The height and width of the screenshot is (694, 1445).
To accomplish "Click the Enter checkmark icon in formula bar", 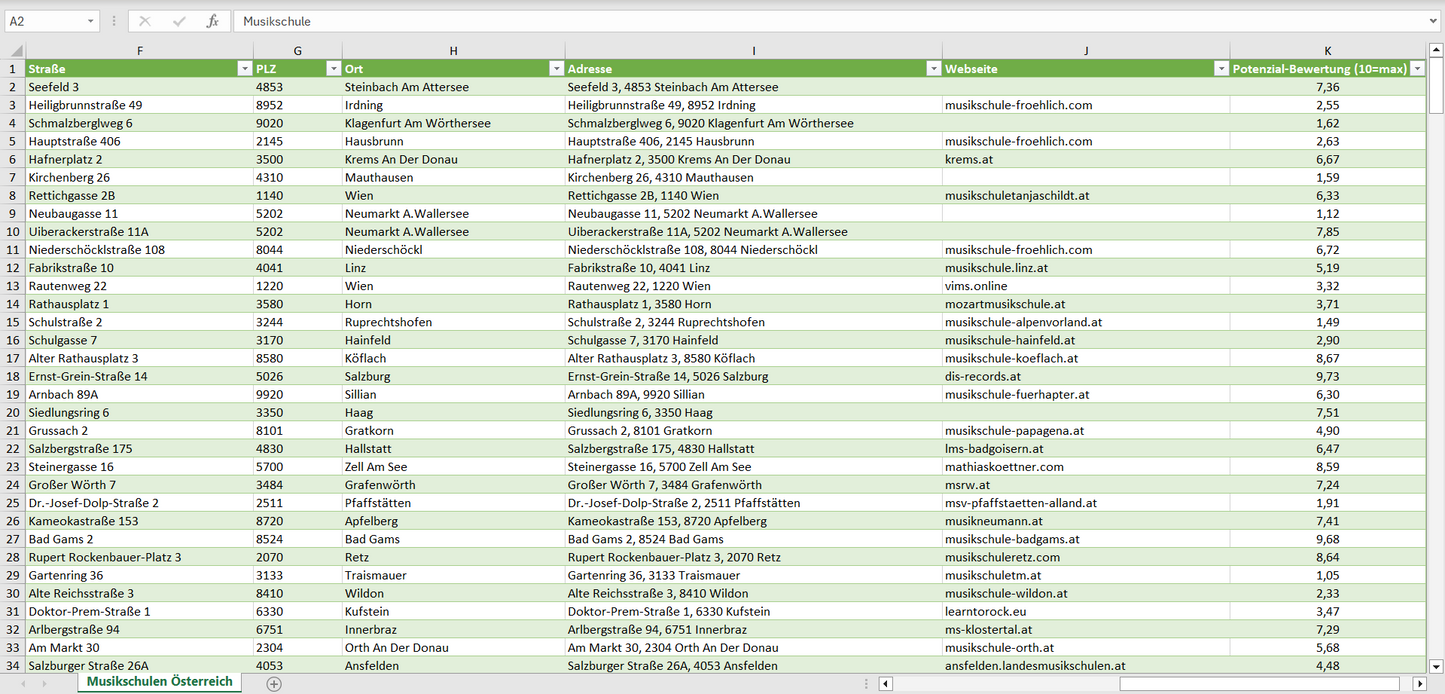I will coord(179,21).
